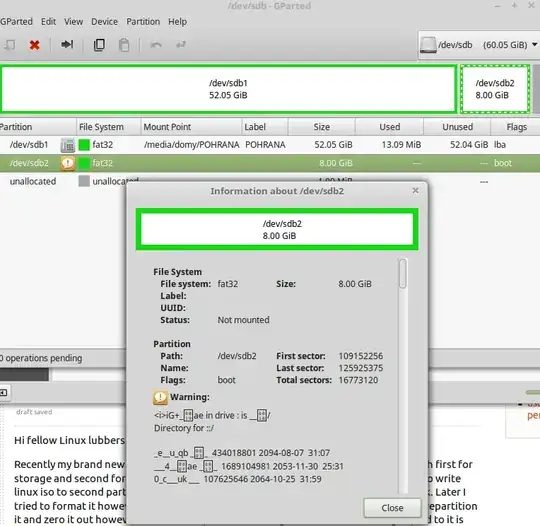The height and width of the screenshot is (526, 540).
Task: Click the File System column header
Action: 108,127
